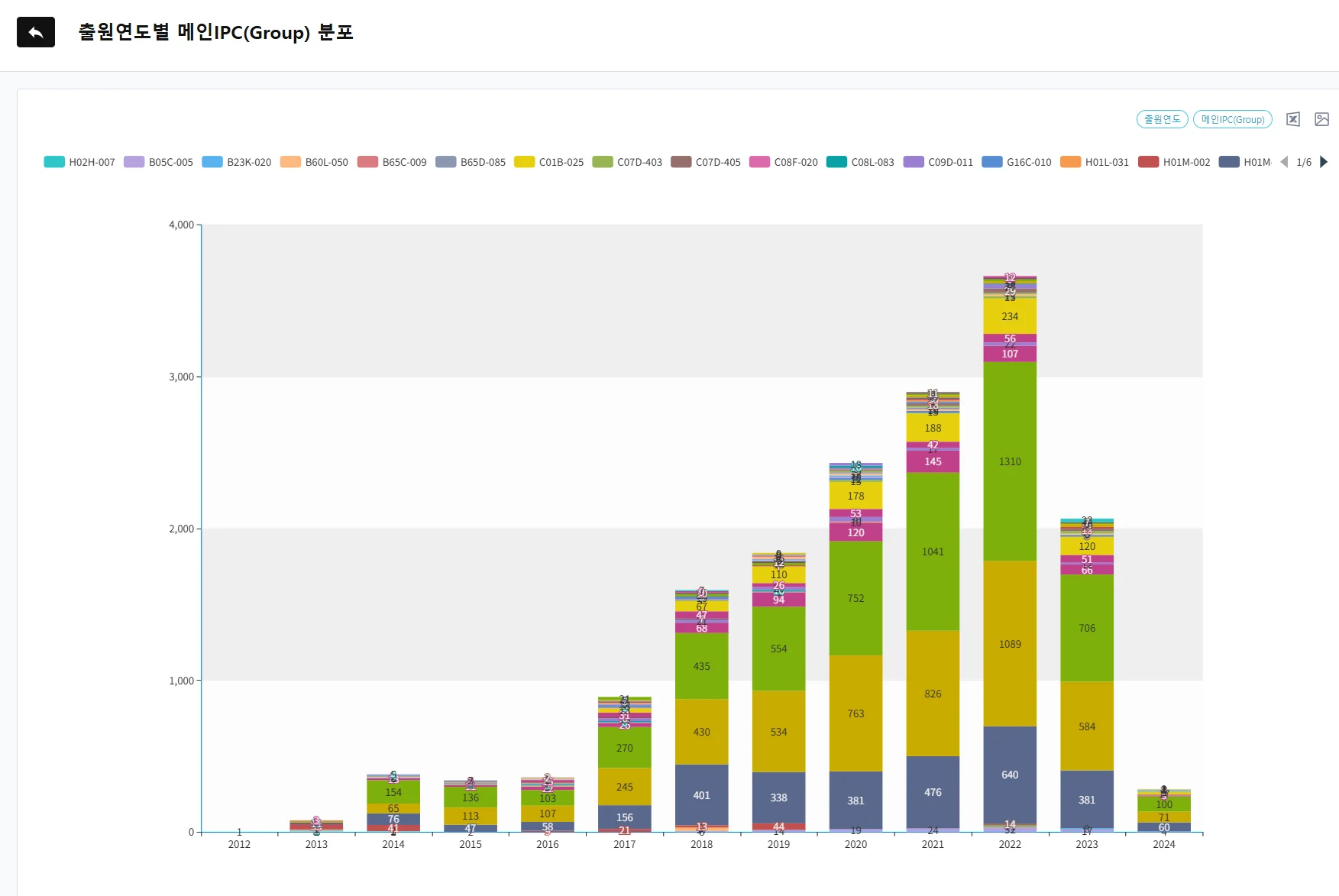Click the C09D-011 legend swatch

point(914,162)
